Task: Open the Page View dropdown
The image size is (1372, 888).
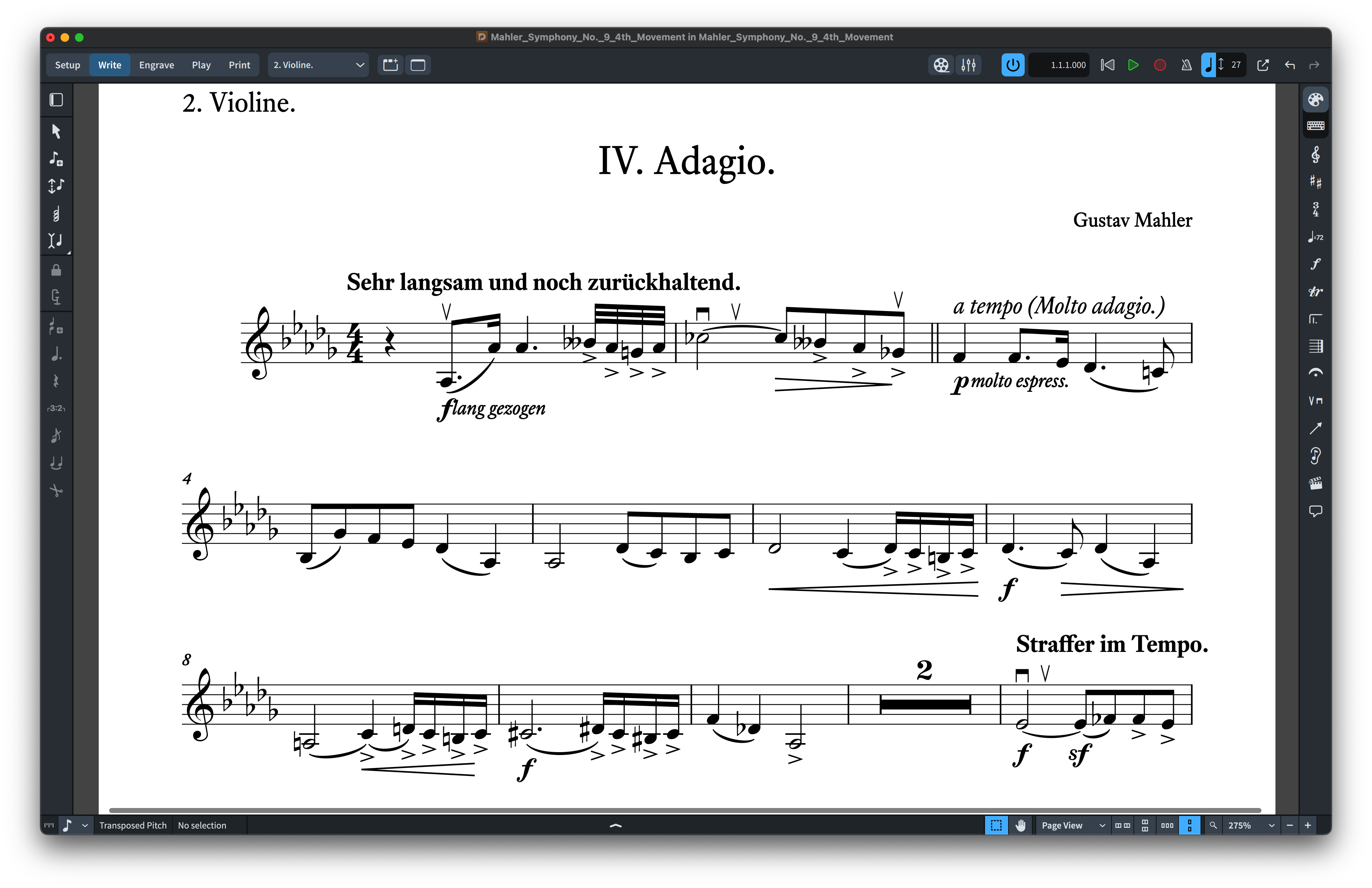Action: (x=1073, y=825)
